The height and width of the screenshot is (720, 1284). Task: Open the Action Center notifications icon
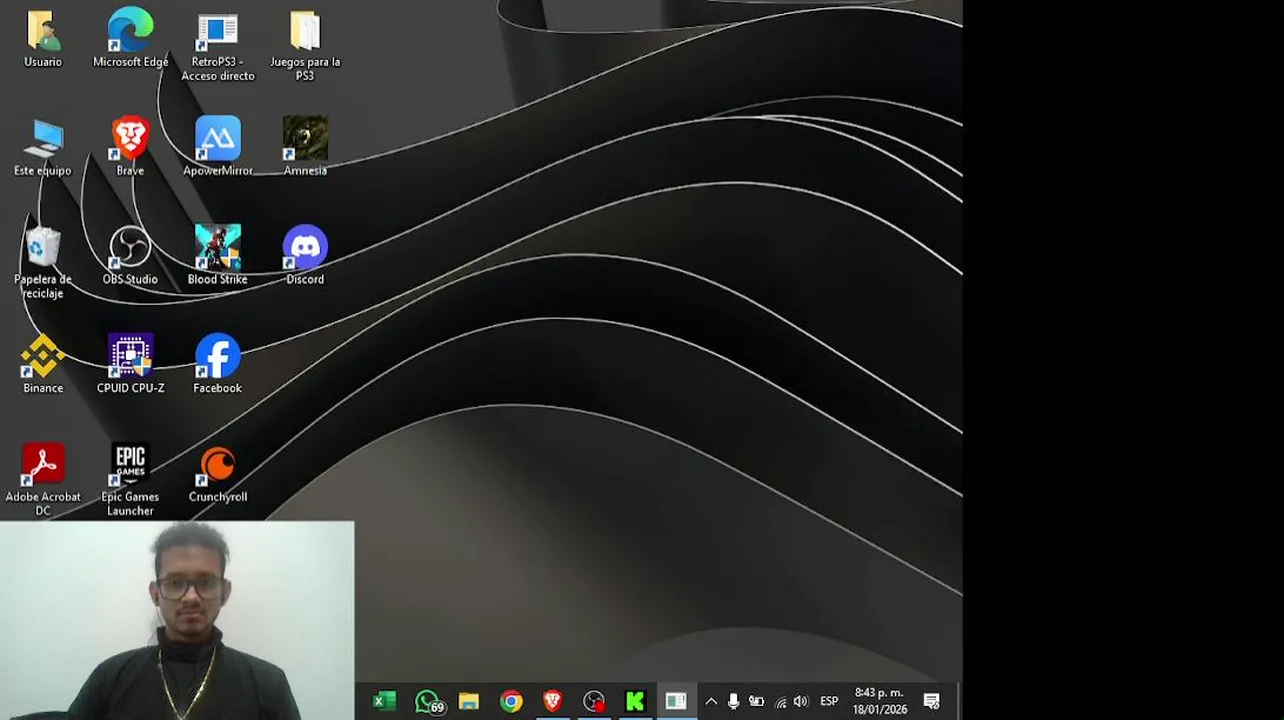click(931, 702)
